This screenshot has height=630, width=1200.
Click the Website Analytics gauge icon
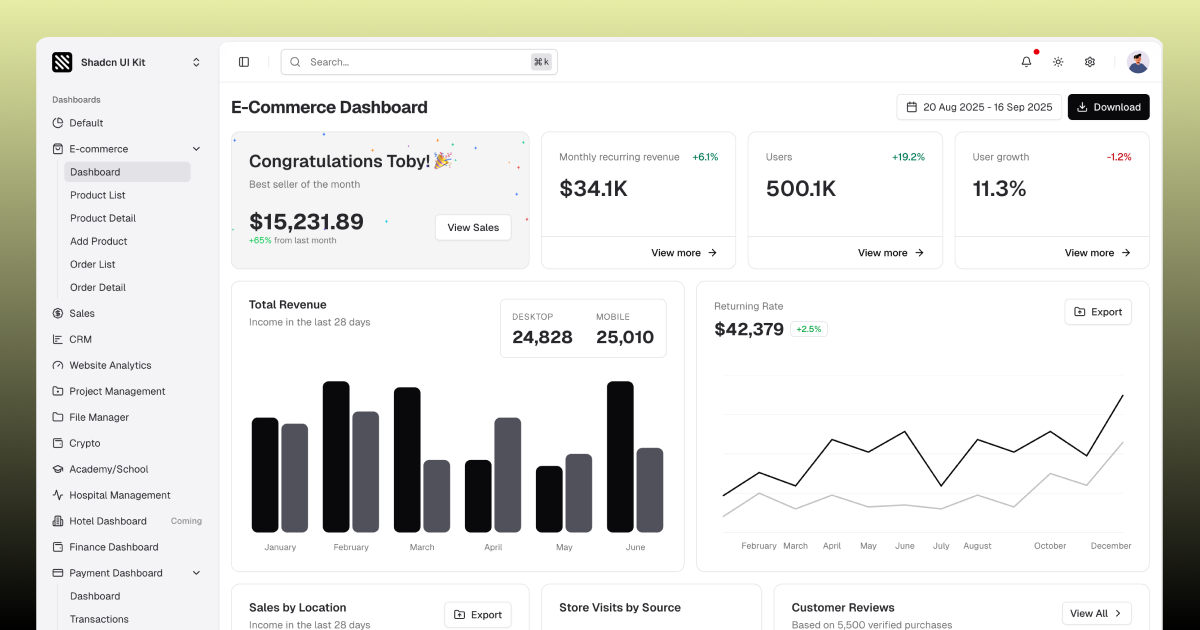coord(58,365)
